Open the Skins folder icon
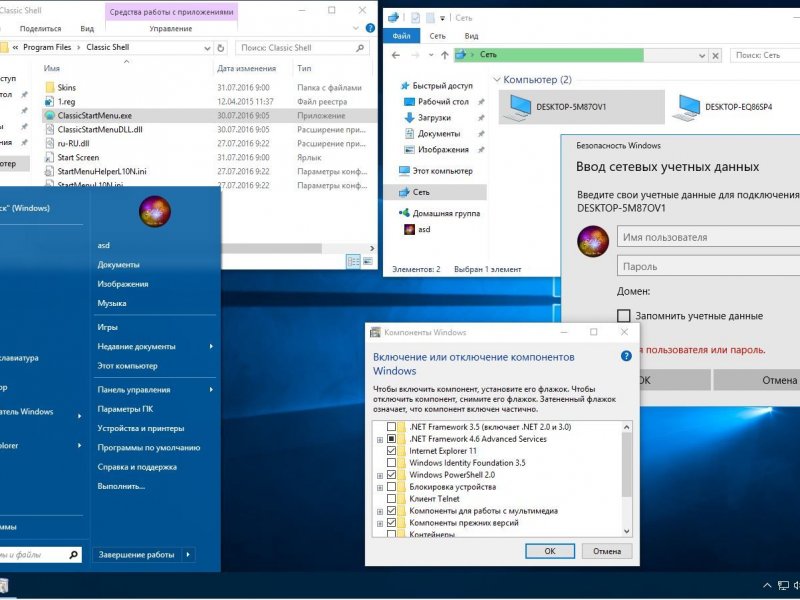Viewport: 800px width, 600px height. [x=49, y=87]
